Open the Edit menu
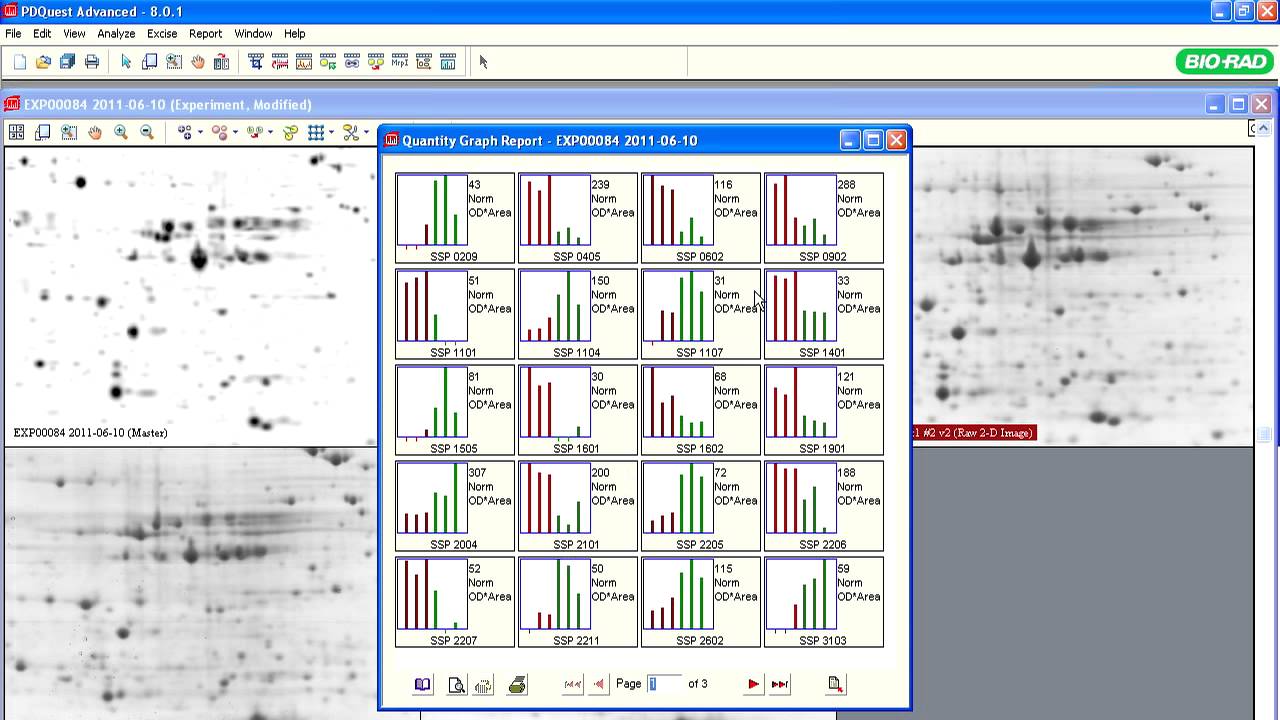 coord(42,33)
